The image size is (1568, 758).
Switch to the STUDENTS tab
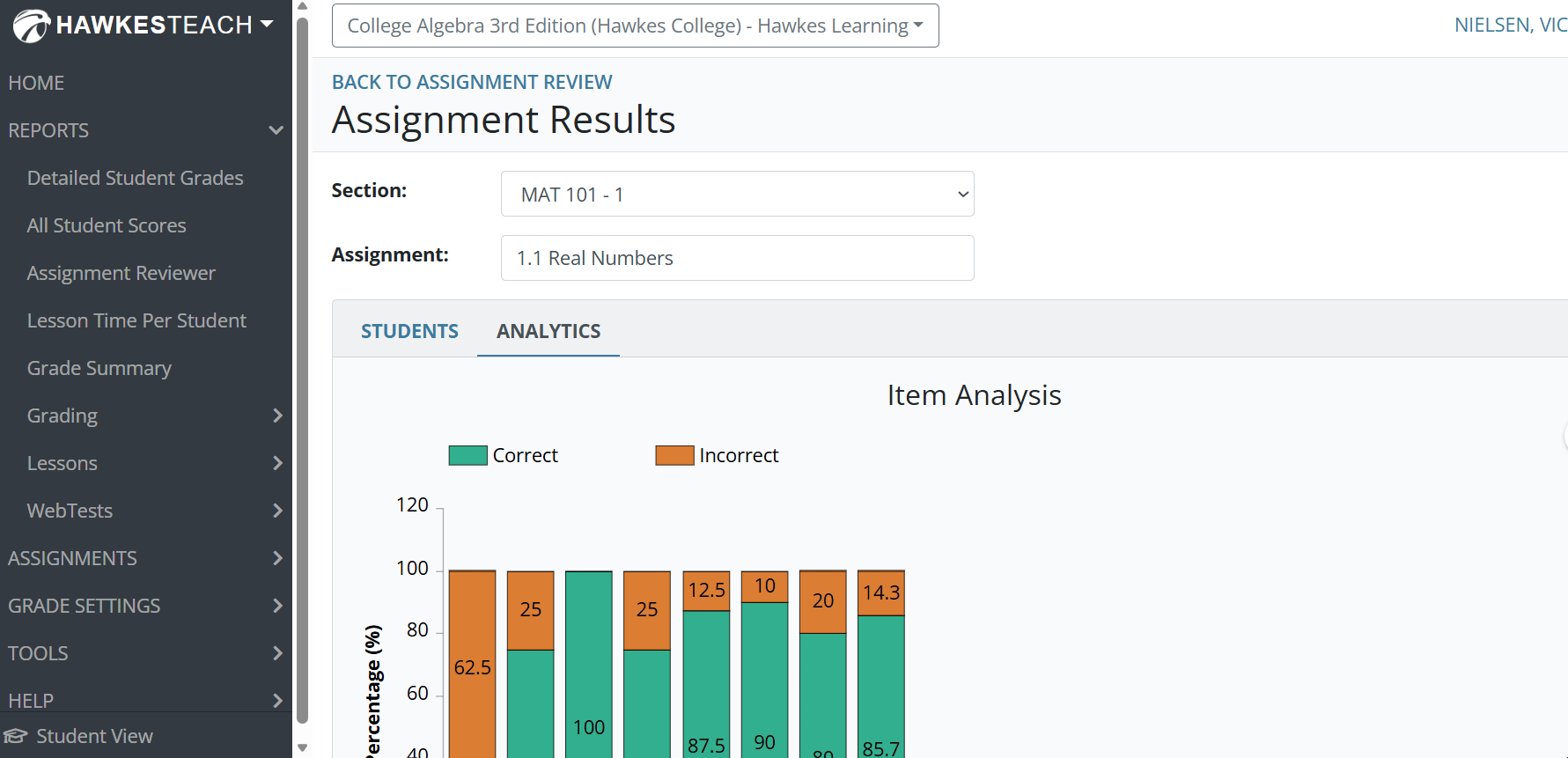tap(409, 331)
